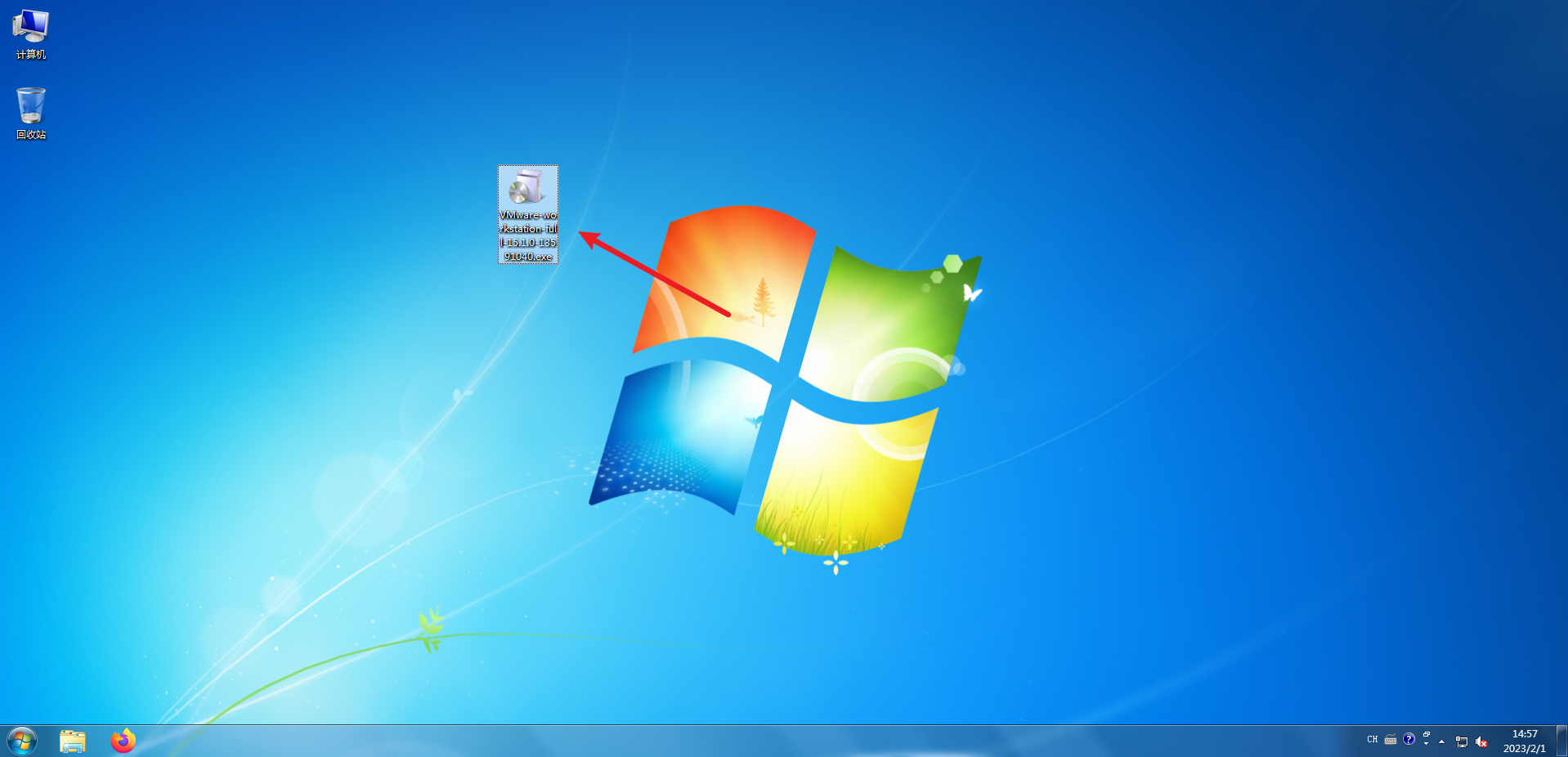Show hidden tray icons arrow
Image resolution: width=1568 pixels, height=757 pixels.
click(1442, 741)
